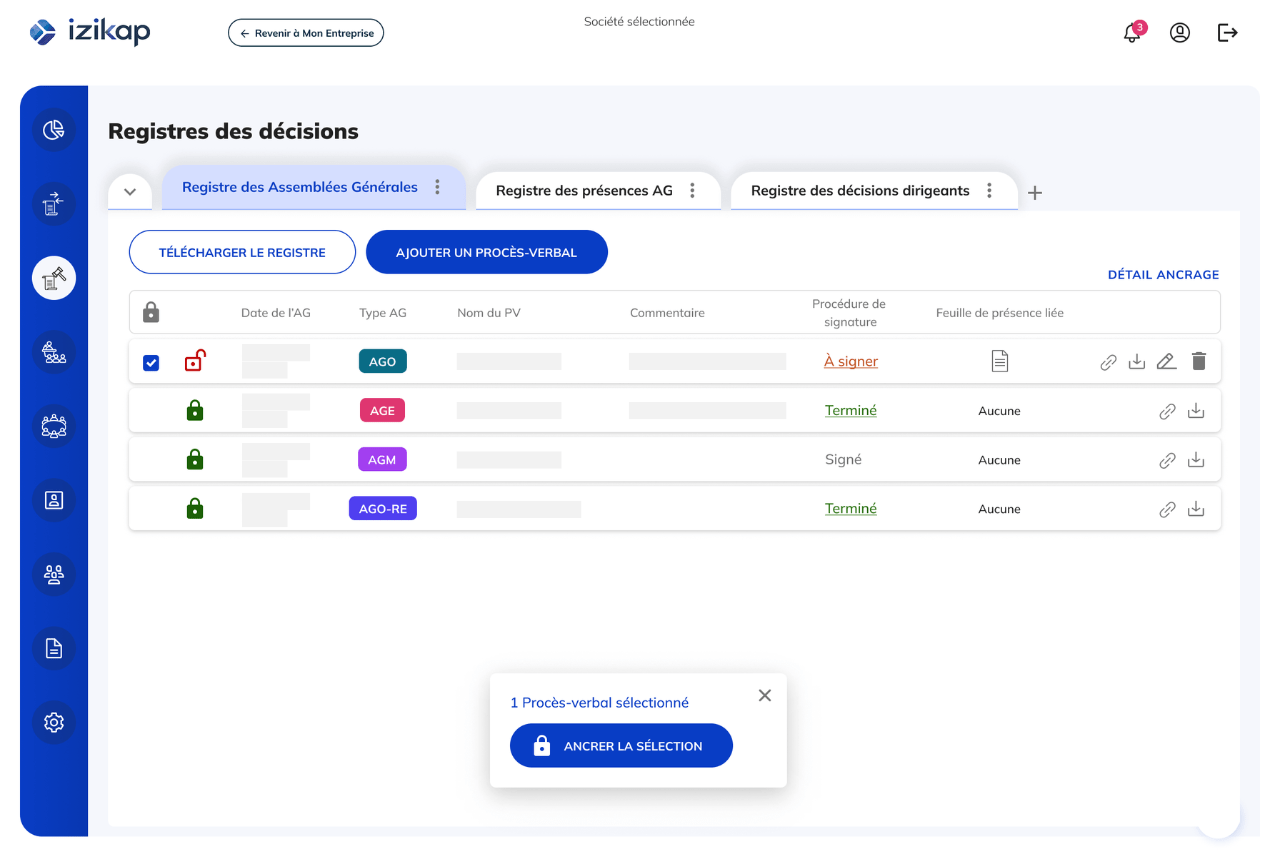
Task: Expand the chevron dropdown left of tabs
Action: (130, 192)
